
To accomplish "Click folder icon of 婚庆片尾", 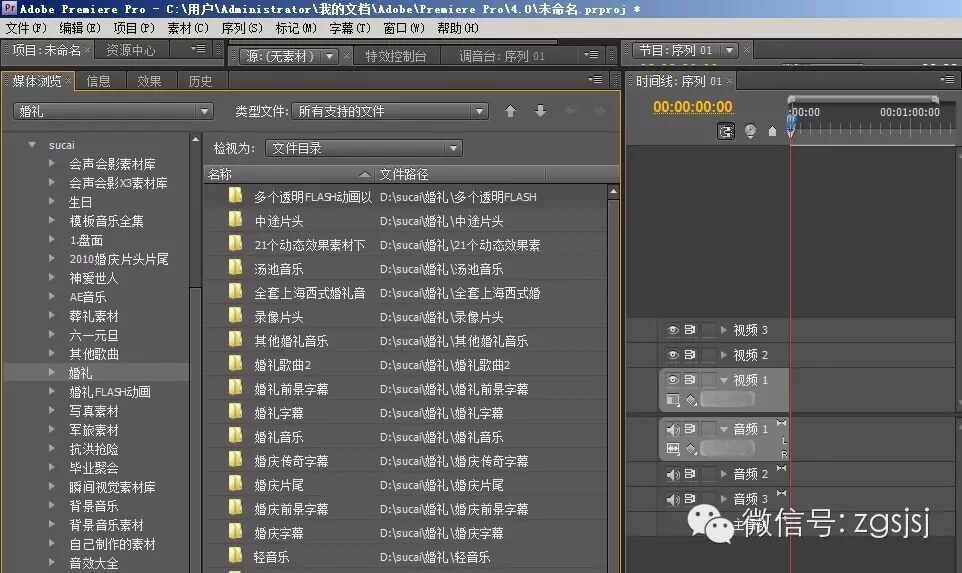I will coord(235,484).
